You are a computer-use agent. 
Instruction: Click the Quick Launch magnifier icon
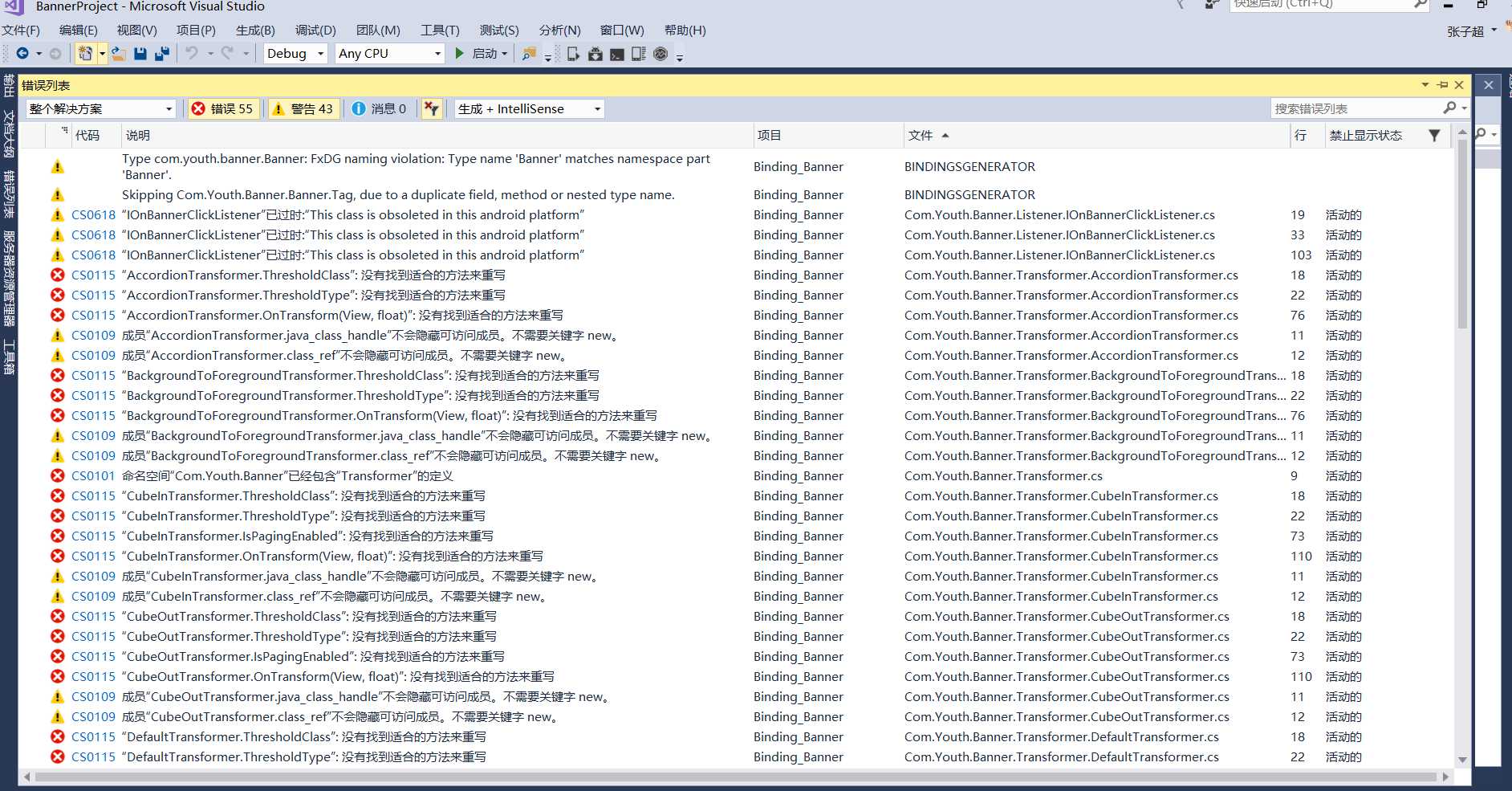coord(1421,4)
